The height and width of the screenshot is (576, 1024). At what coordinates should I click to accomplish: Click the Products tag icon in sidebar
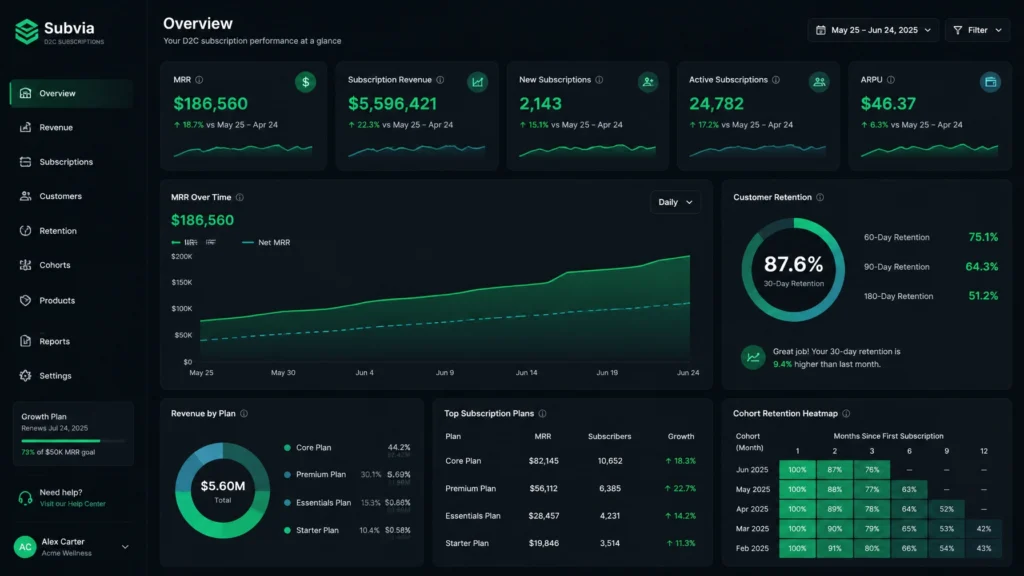pos(25,300)
